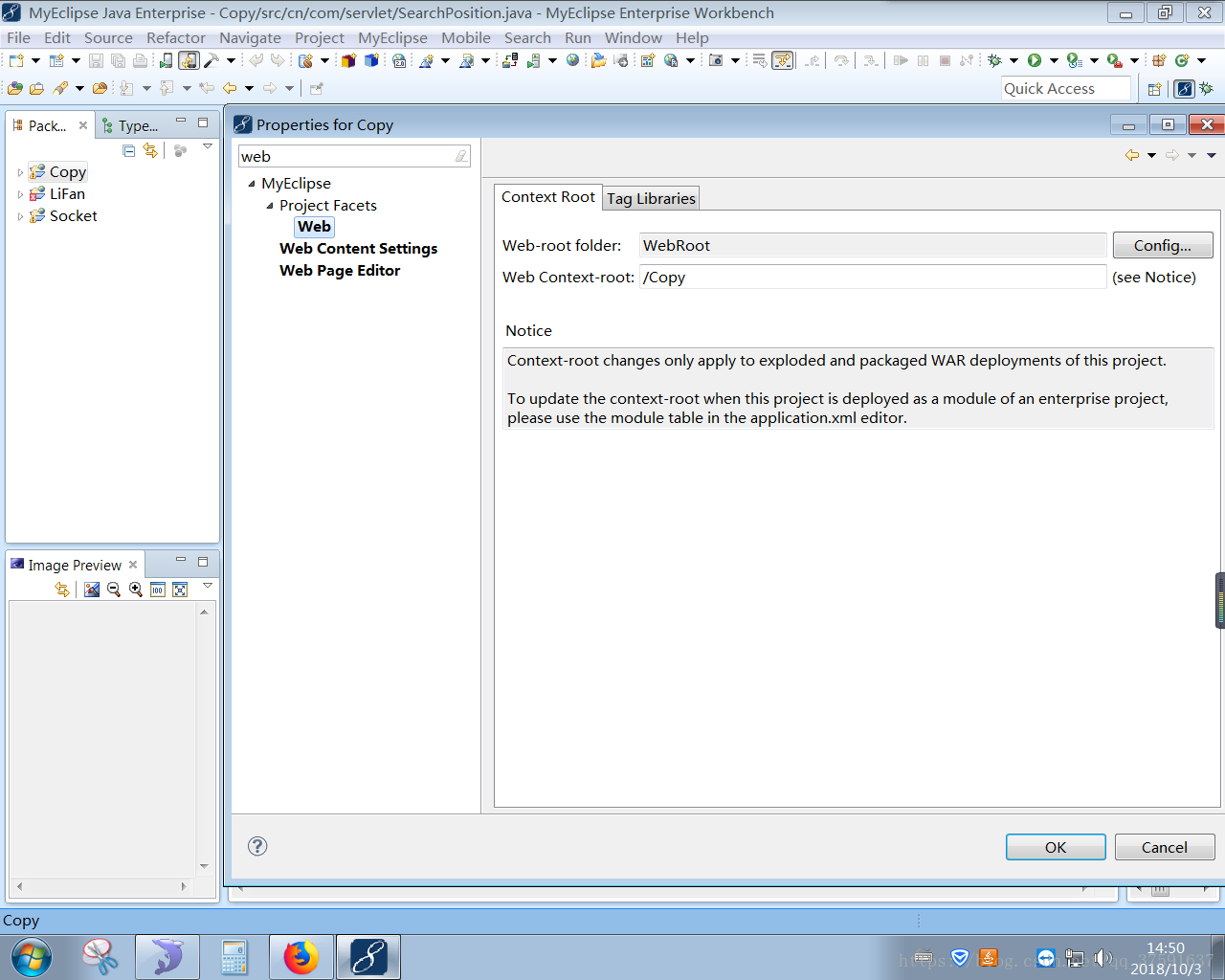Switch to the Tag Libraries tab
Image resolution: width=1225 pixels, height=980 pixels.
click(x=651, y=198)
